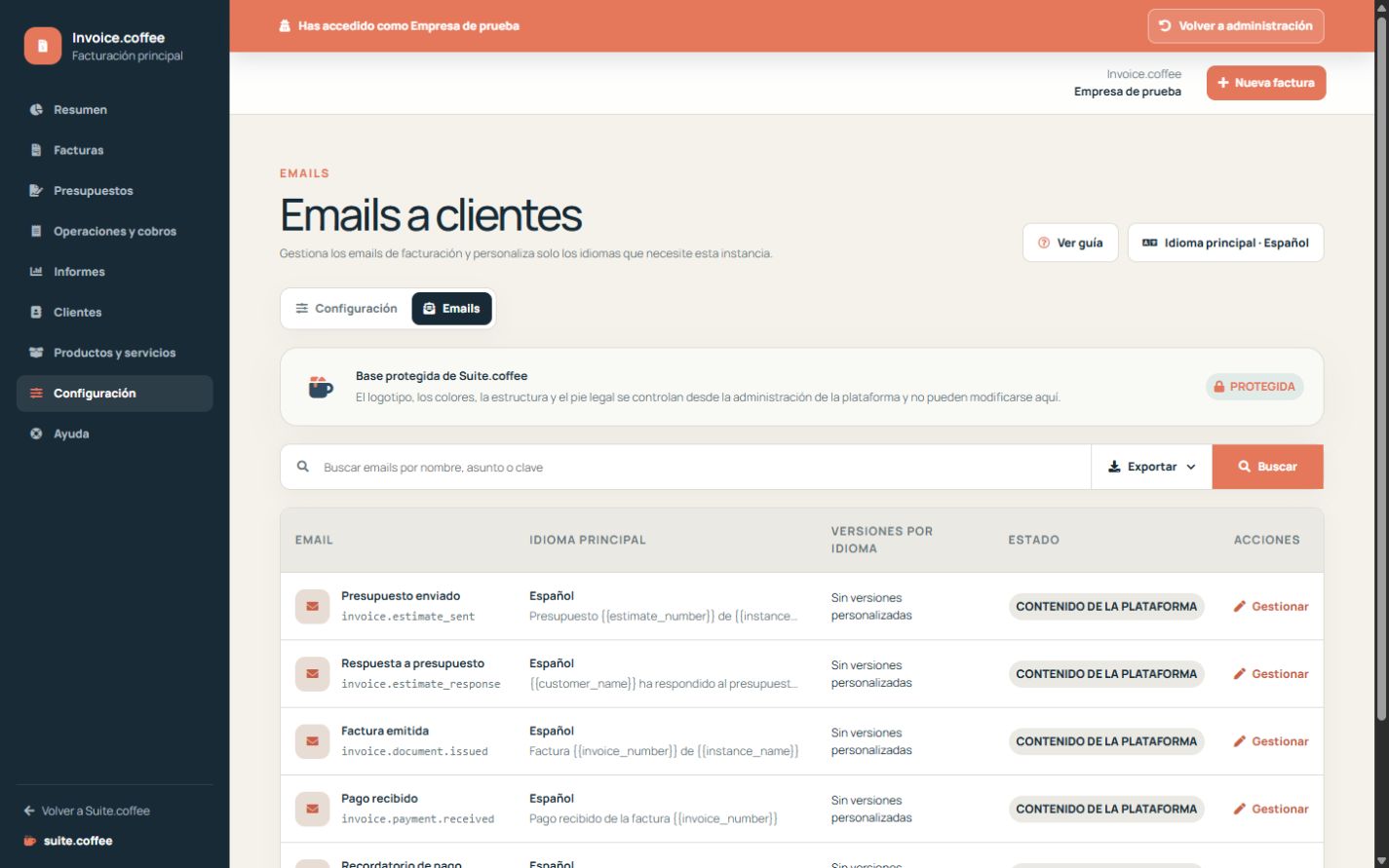Screen dimensions: 1389x868
Task: Click the EMAILS breadcrumb label
Action: pyautogui.click(x=304, y=173)
